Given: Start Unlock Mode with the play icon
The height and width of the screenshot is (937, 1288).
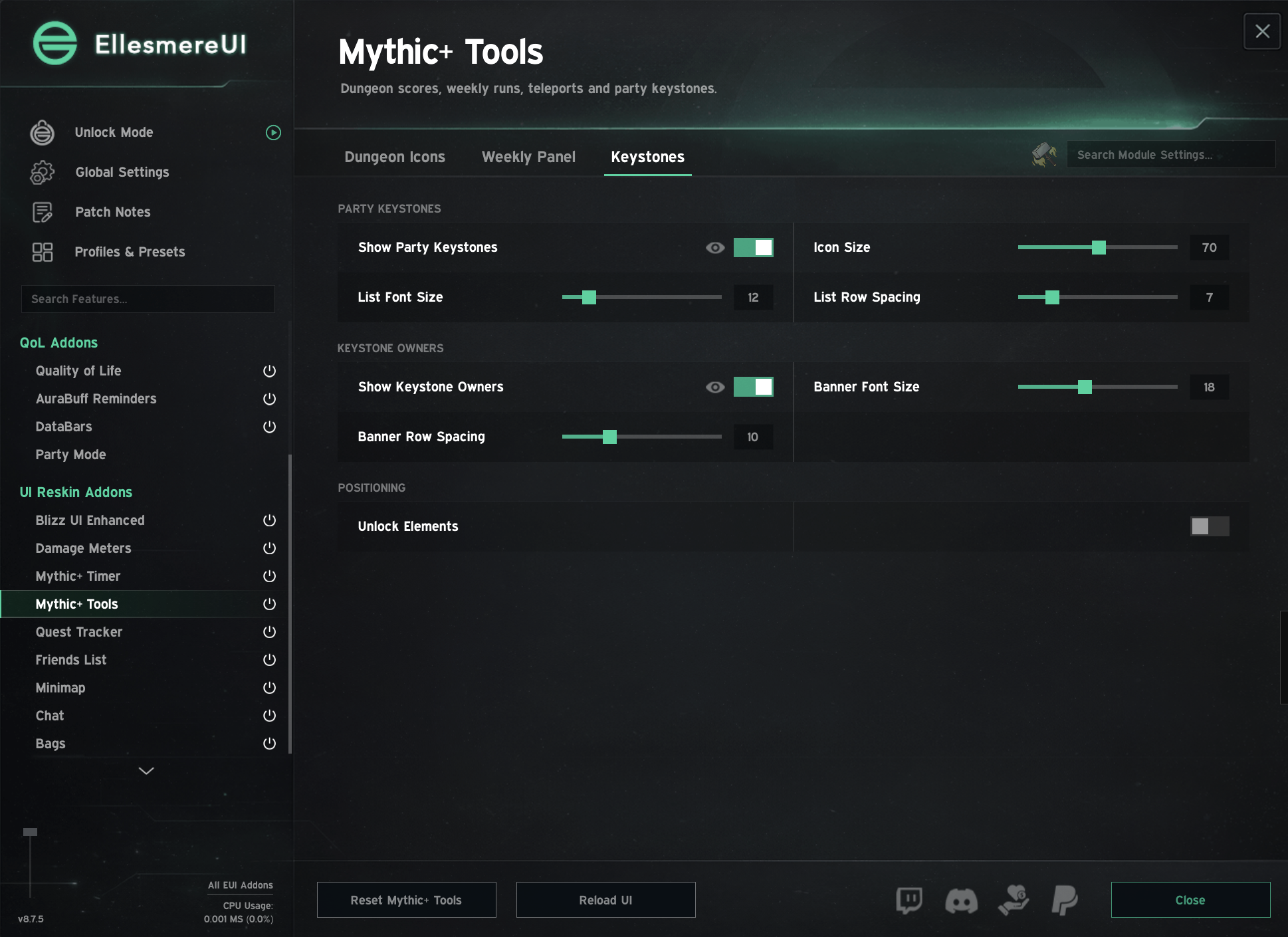Looking at the screenshot, I should 273,132.
